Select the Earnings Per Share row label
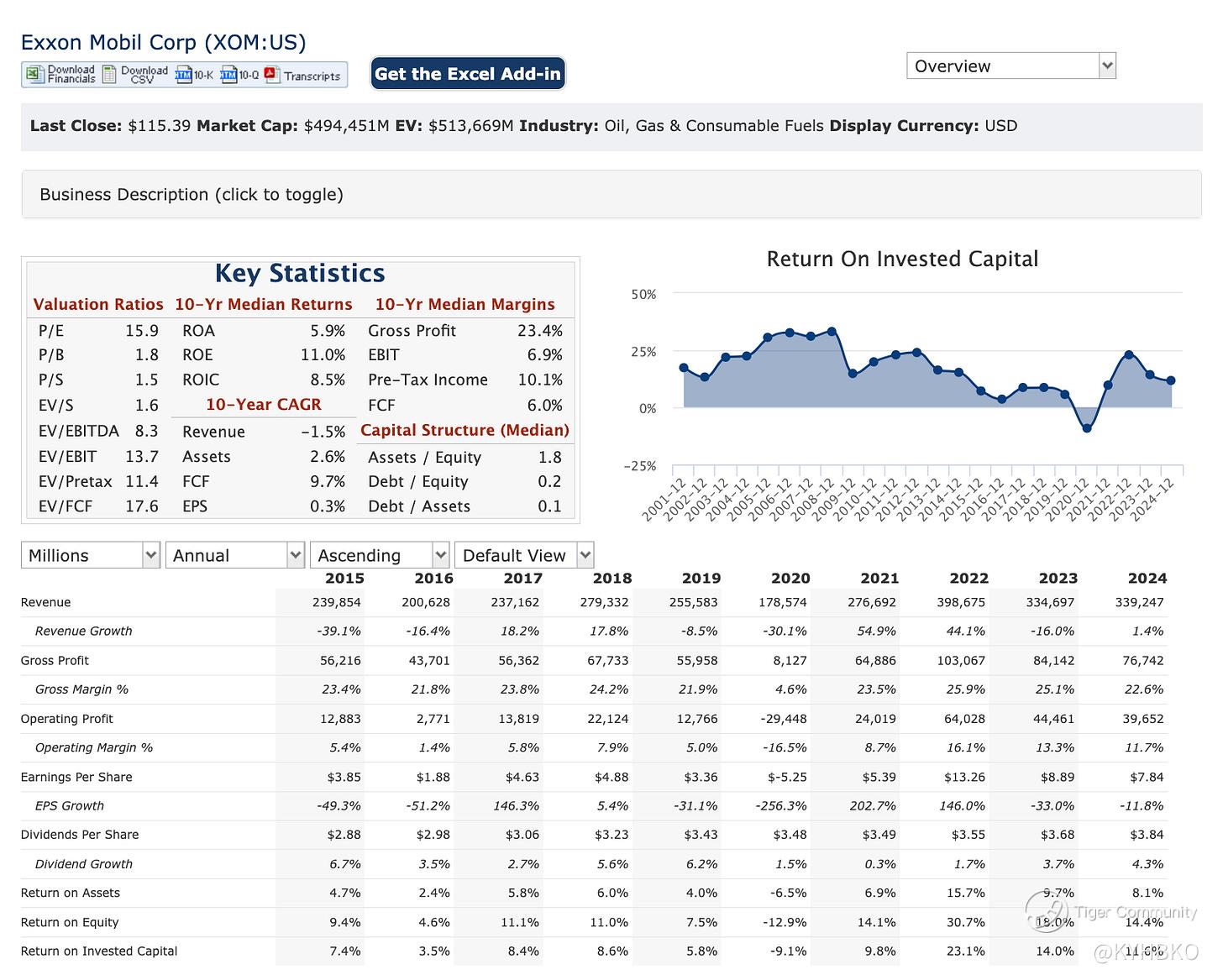 [x=76, y=777]
